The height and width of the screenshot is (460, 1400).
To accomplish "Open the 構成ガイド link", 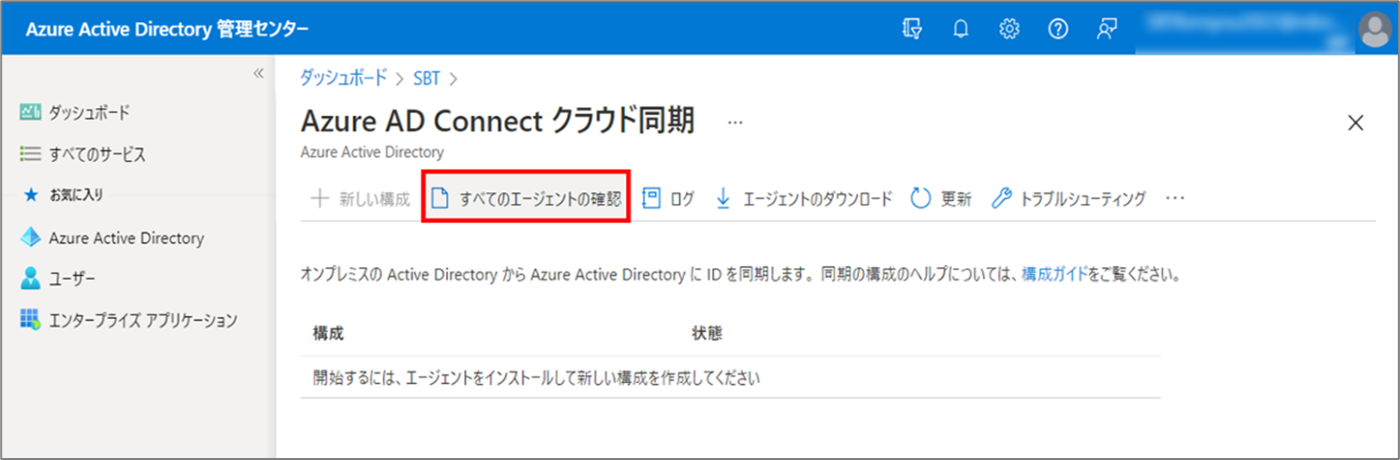I will pos(1055,273).
